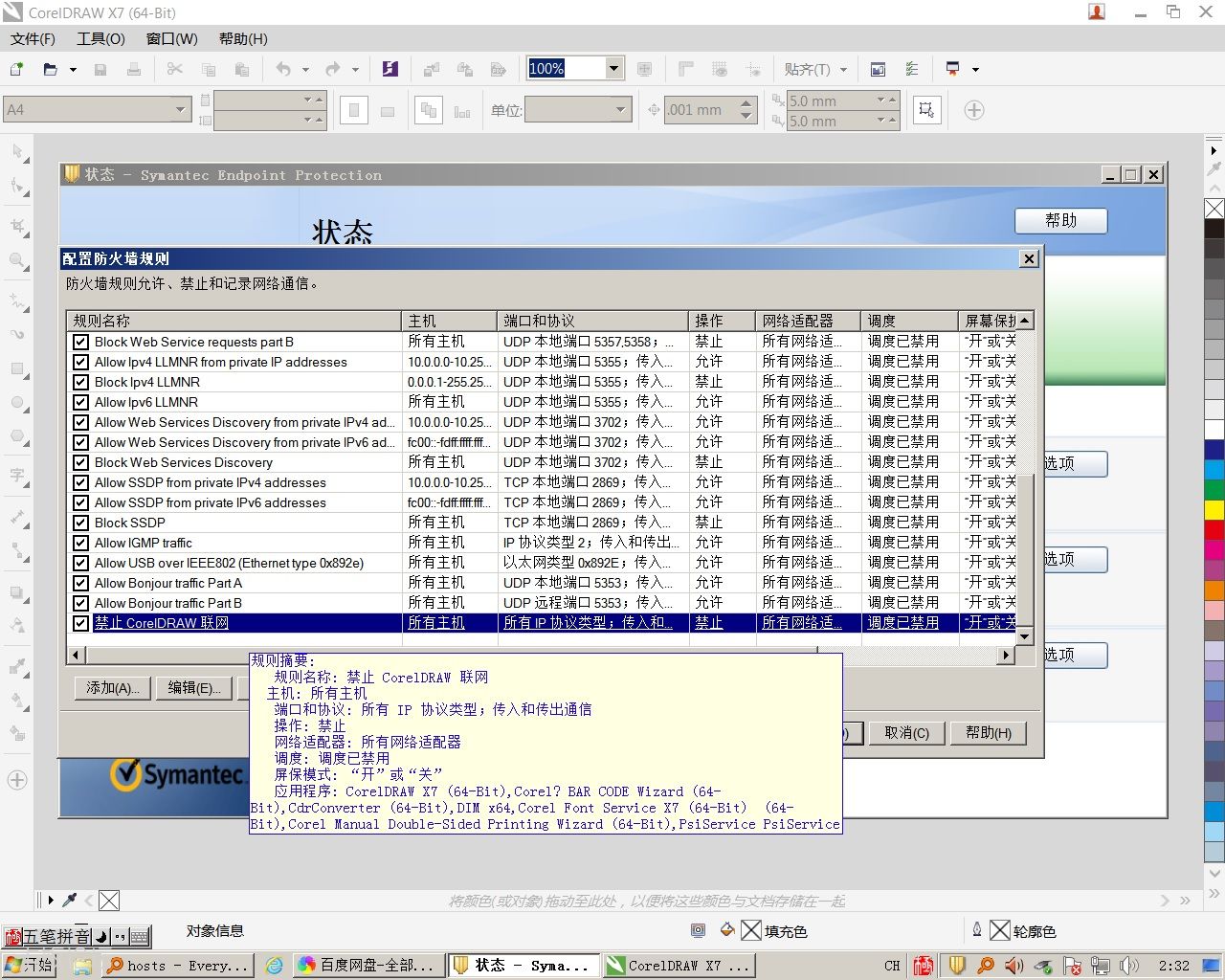
Task: Expand the Open button dropdown arrow
Action: (72, 69)
